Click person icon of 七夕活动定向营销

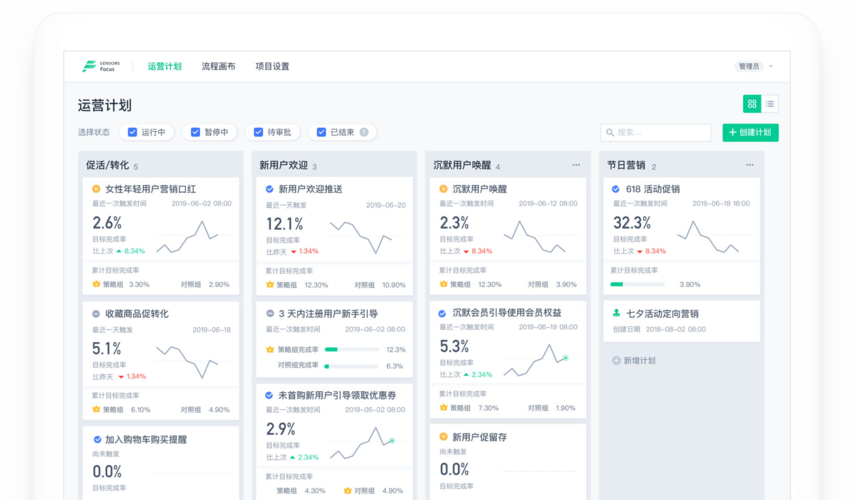[616, 313]
